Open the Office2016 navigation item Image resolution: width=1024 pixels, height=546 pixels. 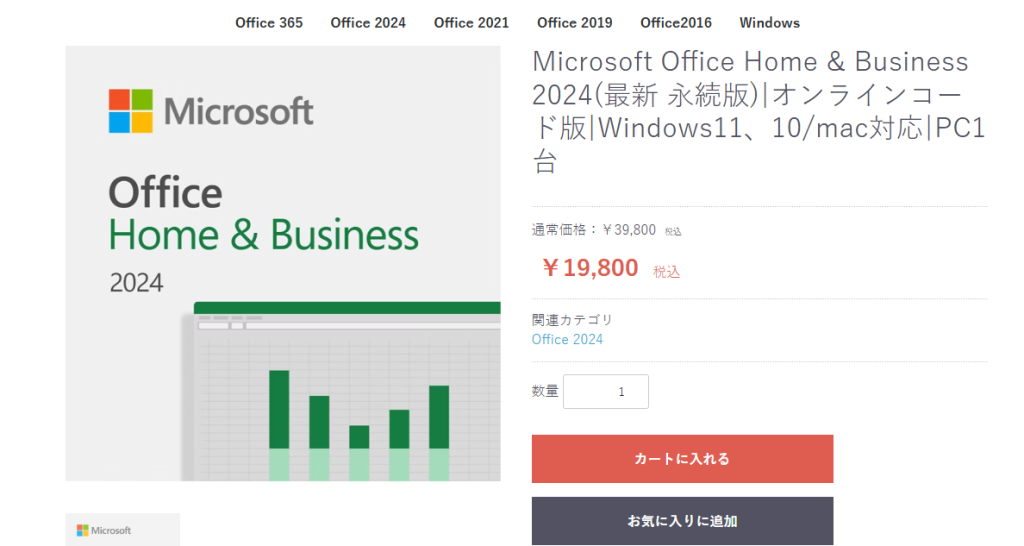pos(676,22)
